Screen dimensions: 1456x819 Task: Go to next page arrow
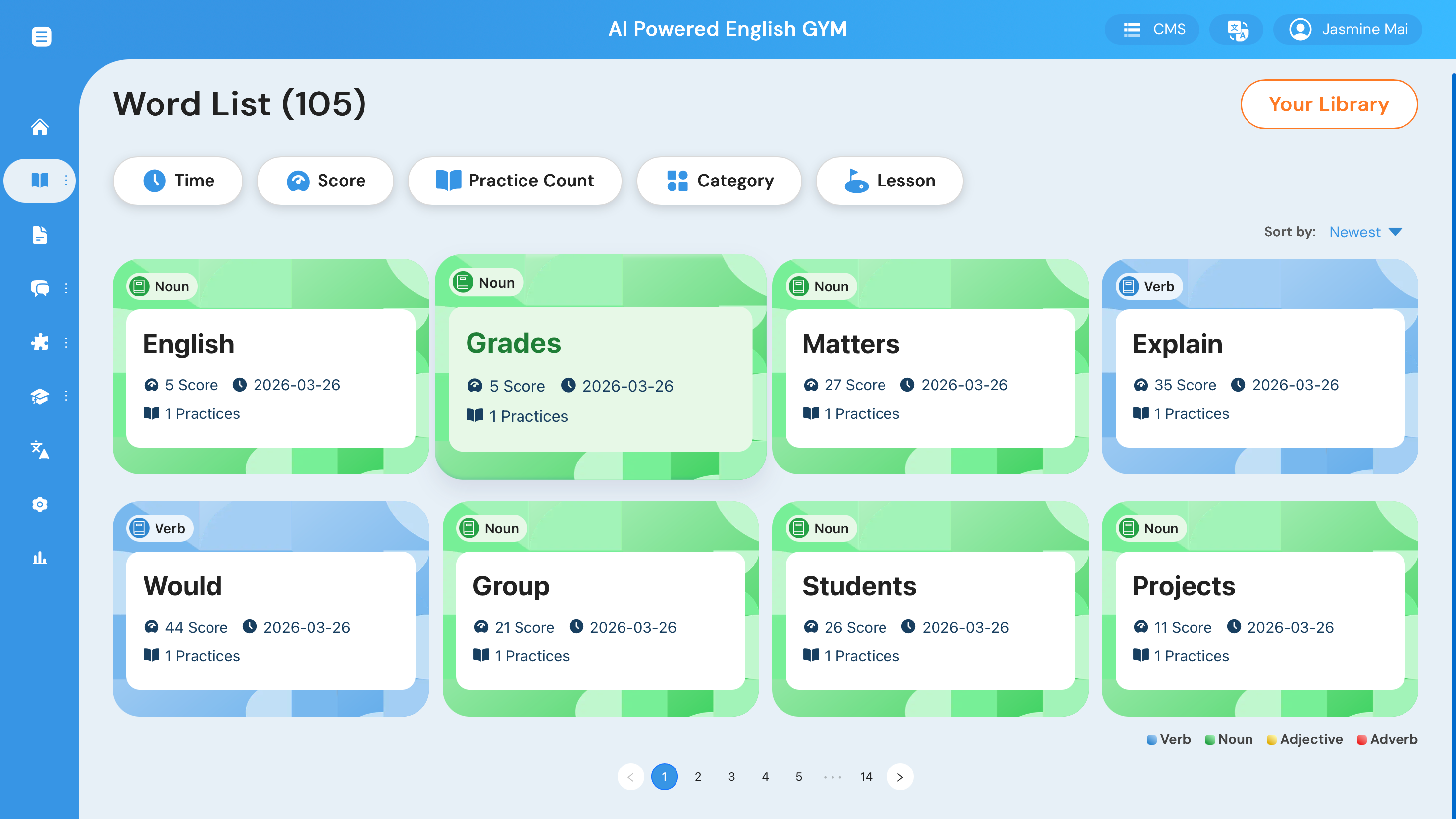click(900, 776)
